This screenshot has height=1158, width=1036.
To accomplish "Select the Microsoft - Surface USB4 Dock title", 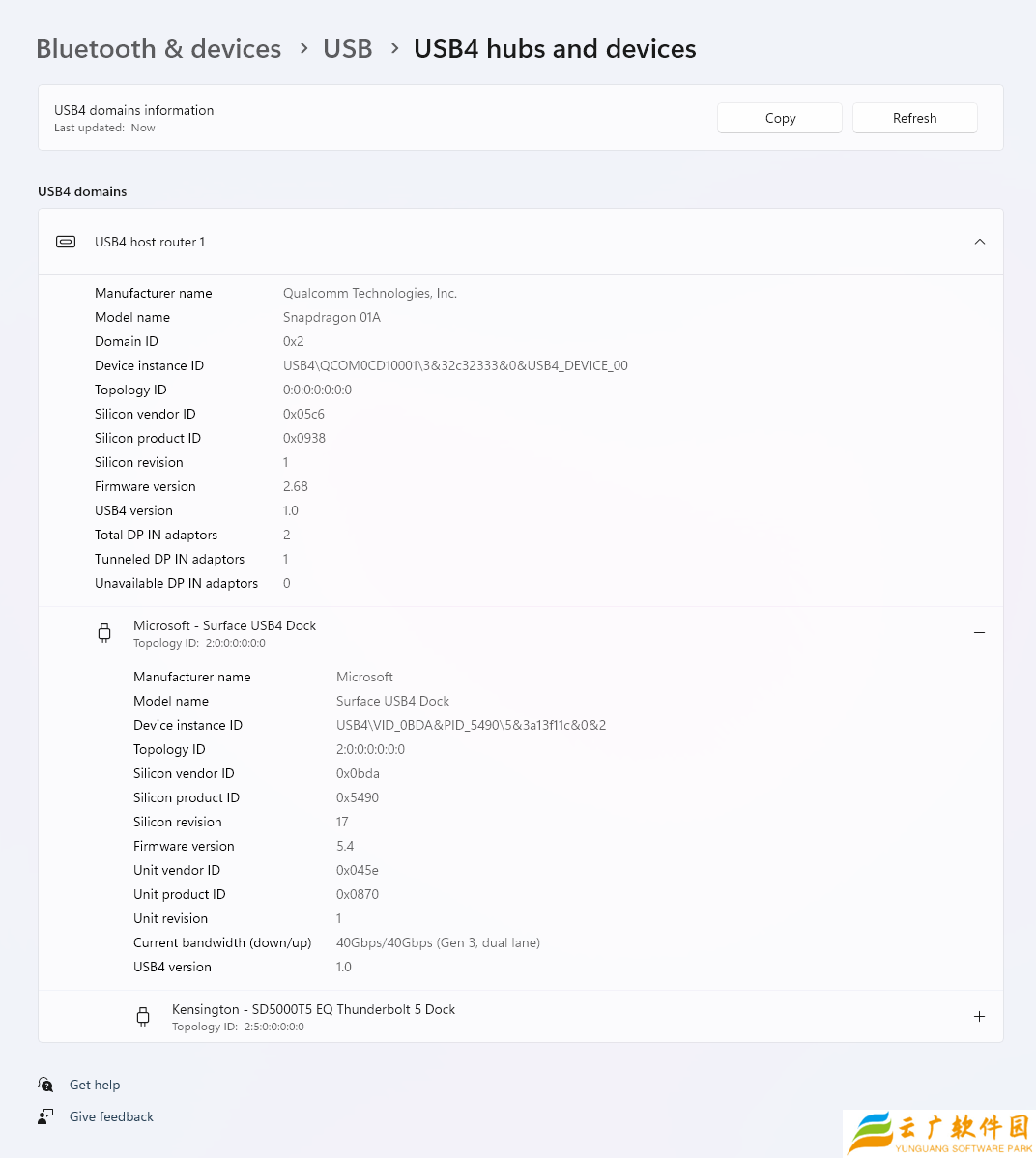I will [224, 625].
